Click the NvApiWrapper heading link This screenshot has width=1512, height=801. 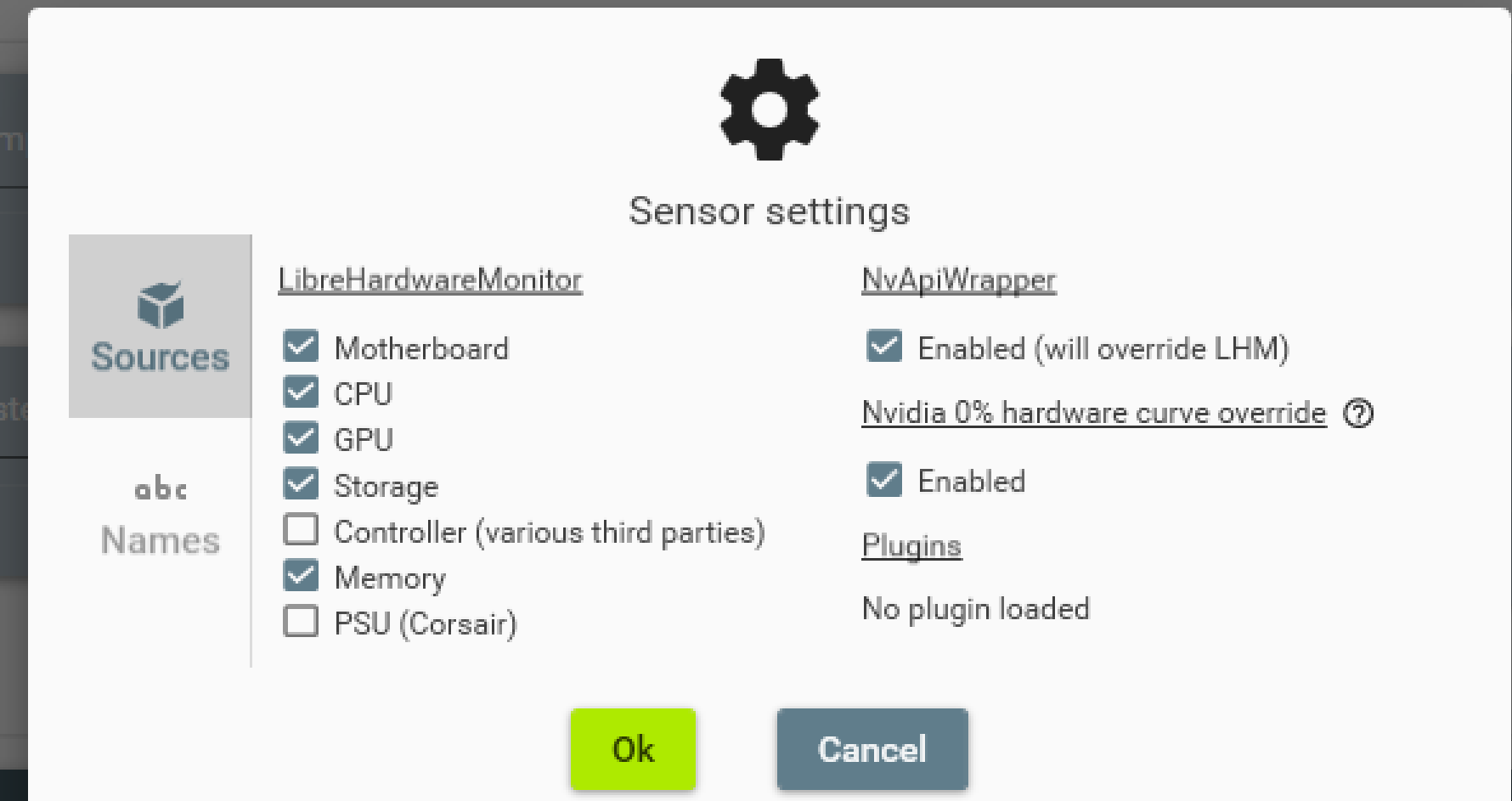tap(958, 279)
